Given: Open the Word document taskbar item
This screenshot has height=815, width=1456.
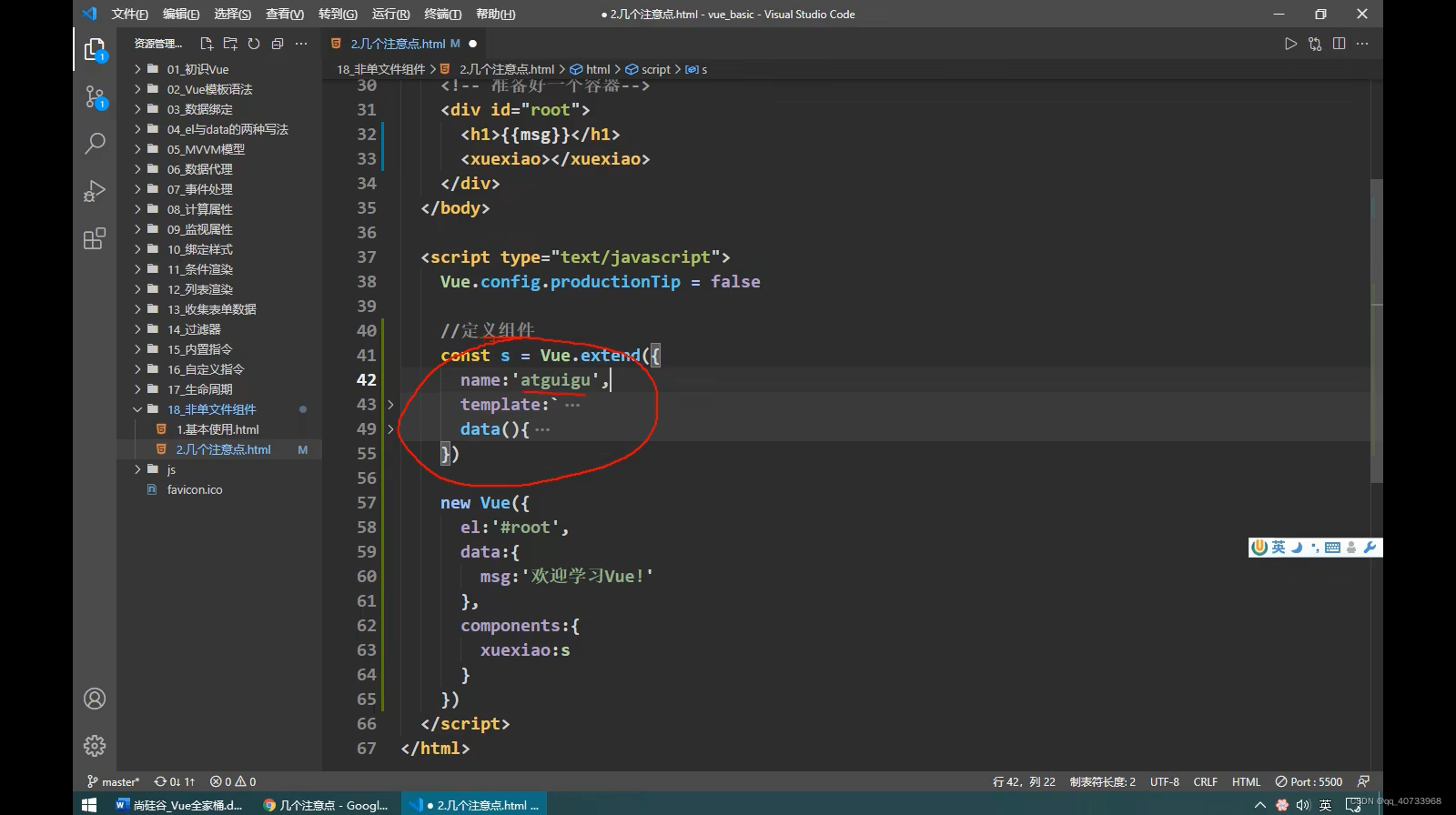Looking at the screenshot, I should point(179,805).
